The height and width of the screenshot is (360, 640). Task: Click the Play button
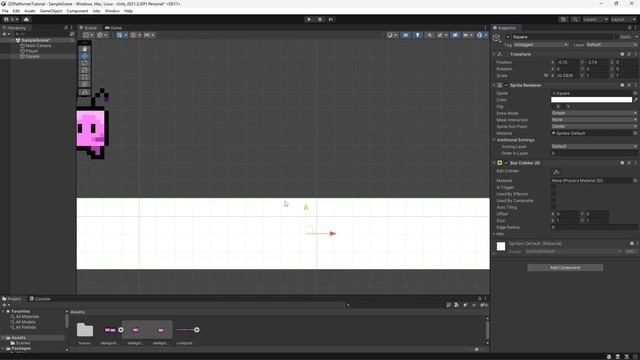[309, 19]
